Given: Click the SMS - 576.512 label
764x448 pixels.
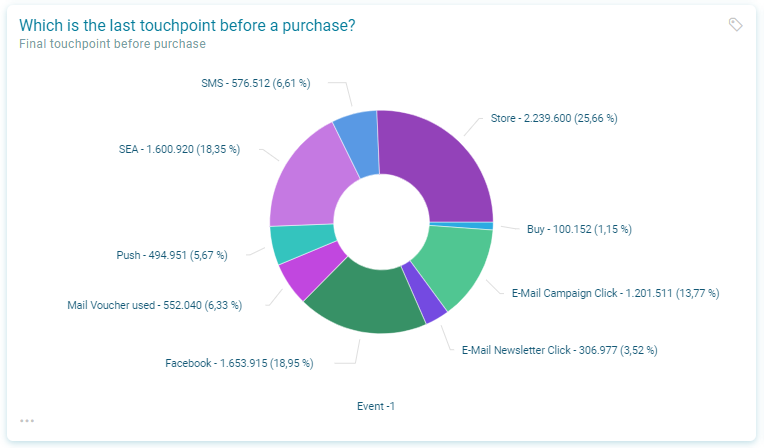Looking at the screenshot, I should [x=255, y=83].
